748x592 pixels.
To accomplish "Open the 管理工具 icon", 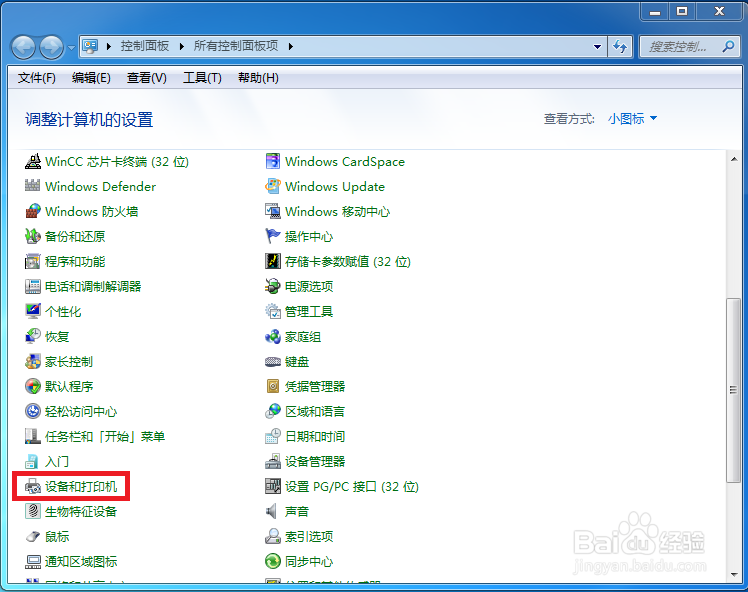I will tap(273, 312).
